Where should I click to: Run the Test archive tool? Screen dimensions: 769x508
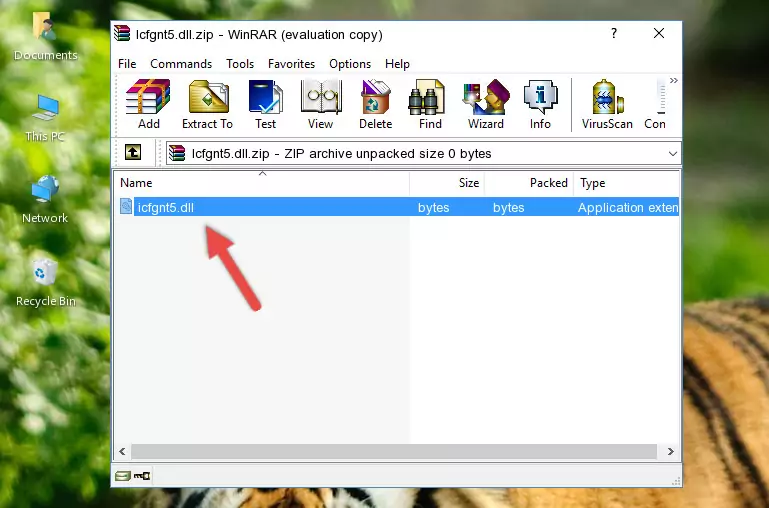[x=265, y=104]
